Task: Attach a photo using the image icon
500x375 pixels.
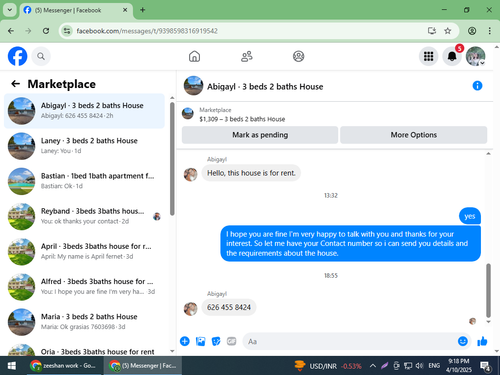Action: coord(200,341)
